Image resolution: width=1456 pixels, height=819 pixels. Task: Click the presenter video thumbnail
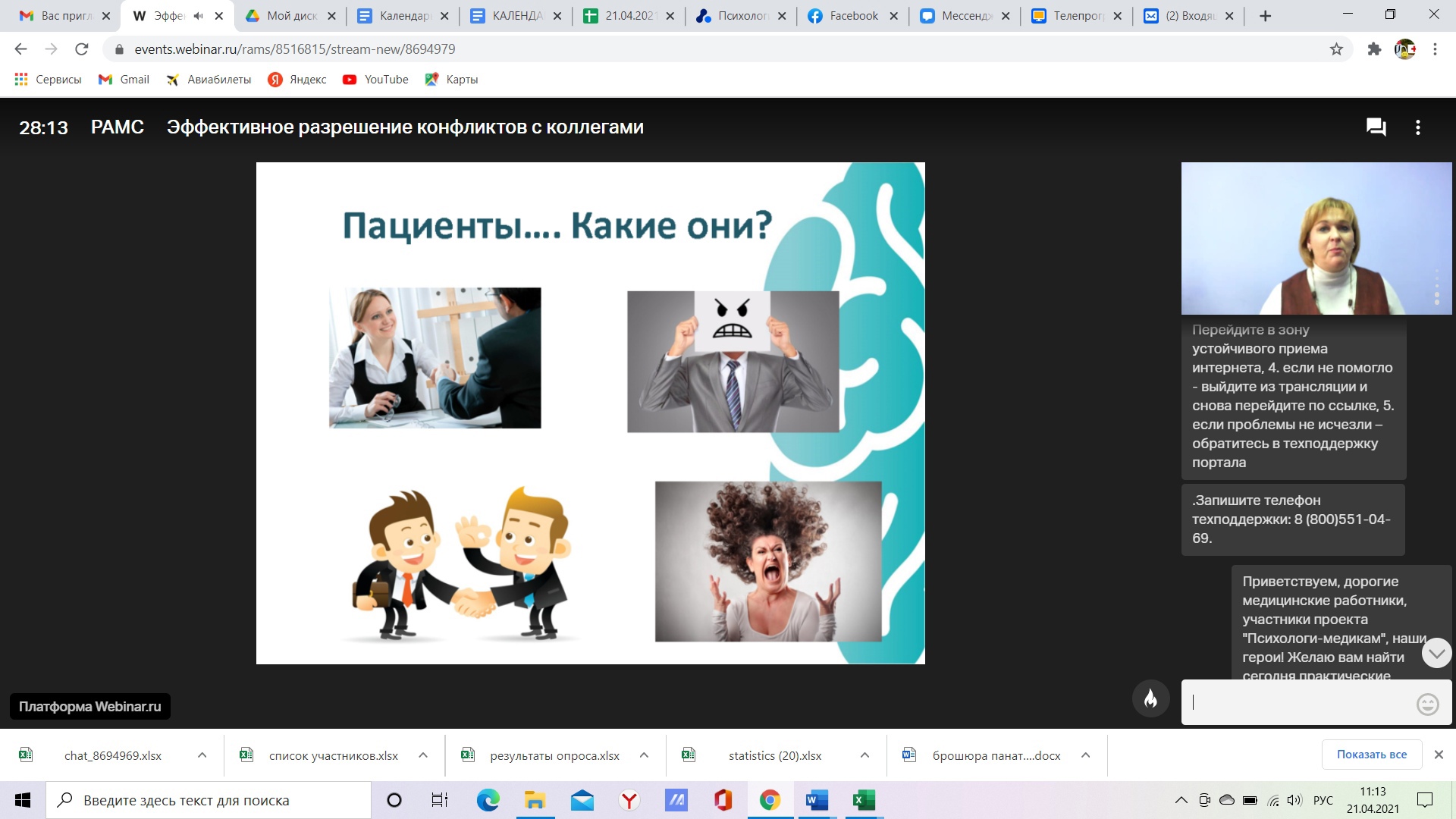pyautogui.click(x=1316, y=238)
